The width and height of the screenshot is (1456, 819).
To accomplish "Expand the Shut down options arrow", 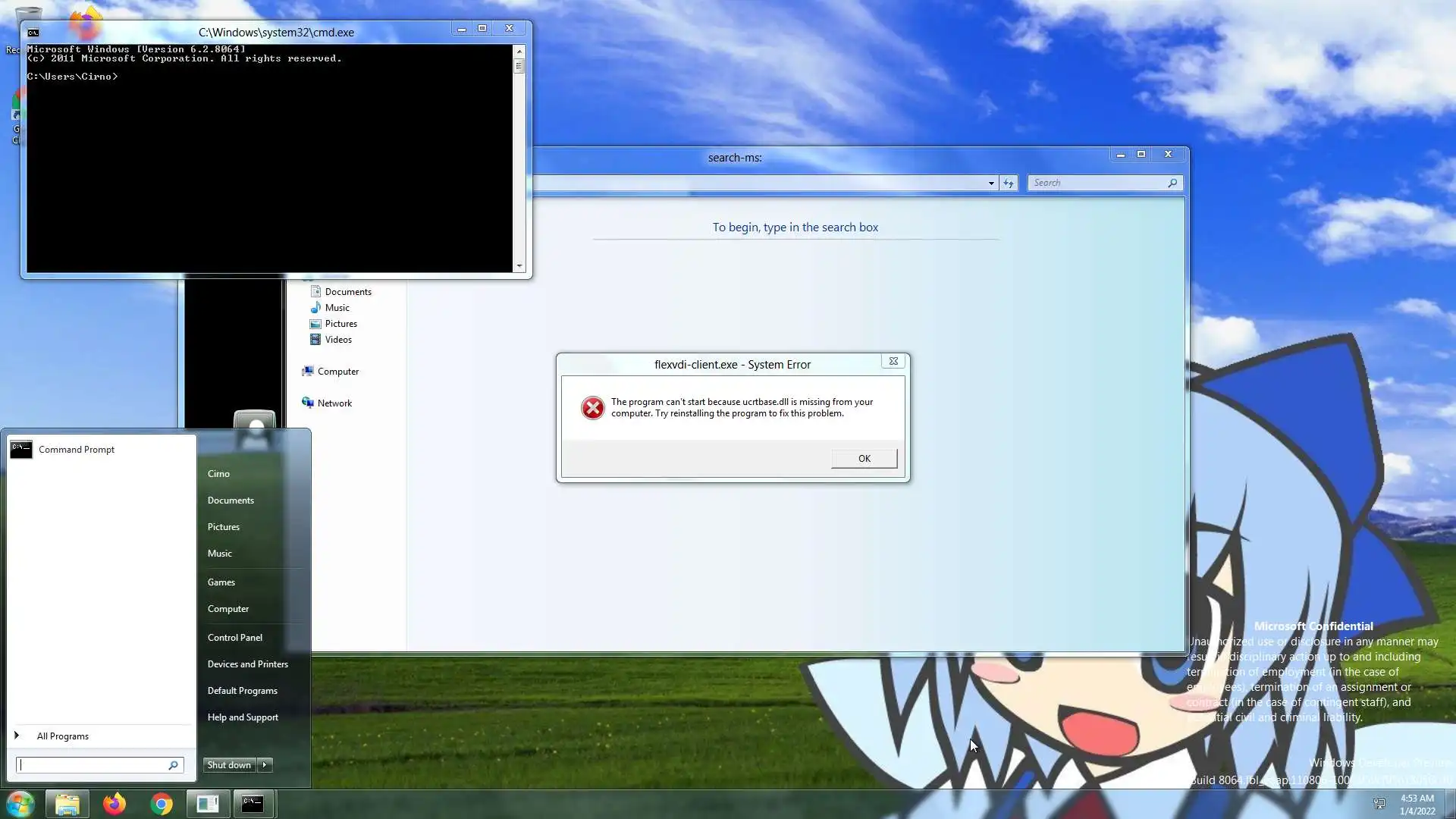I will coord(265,765).
